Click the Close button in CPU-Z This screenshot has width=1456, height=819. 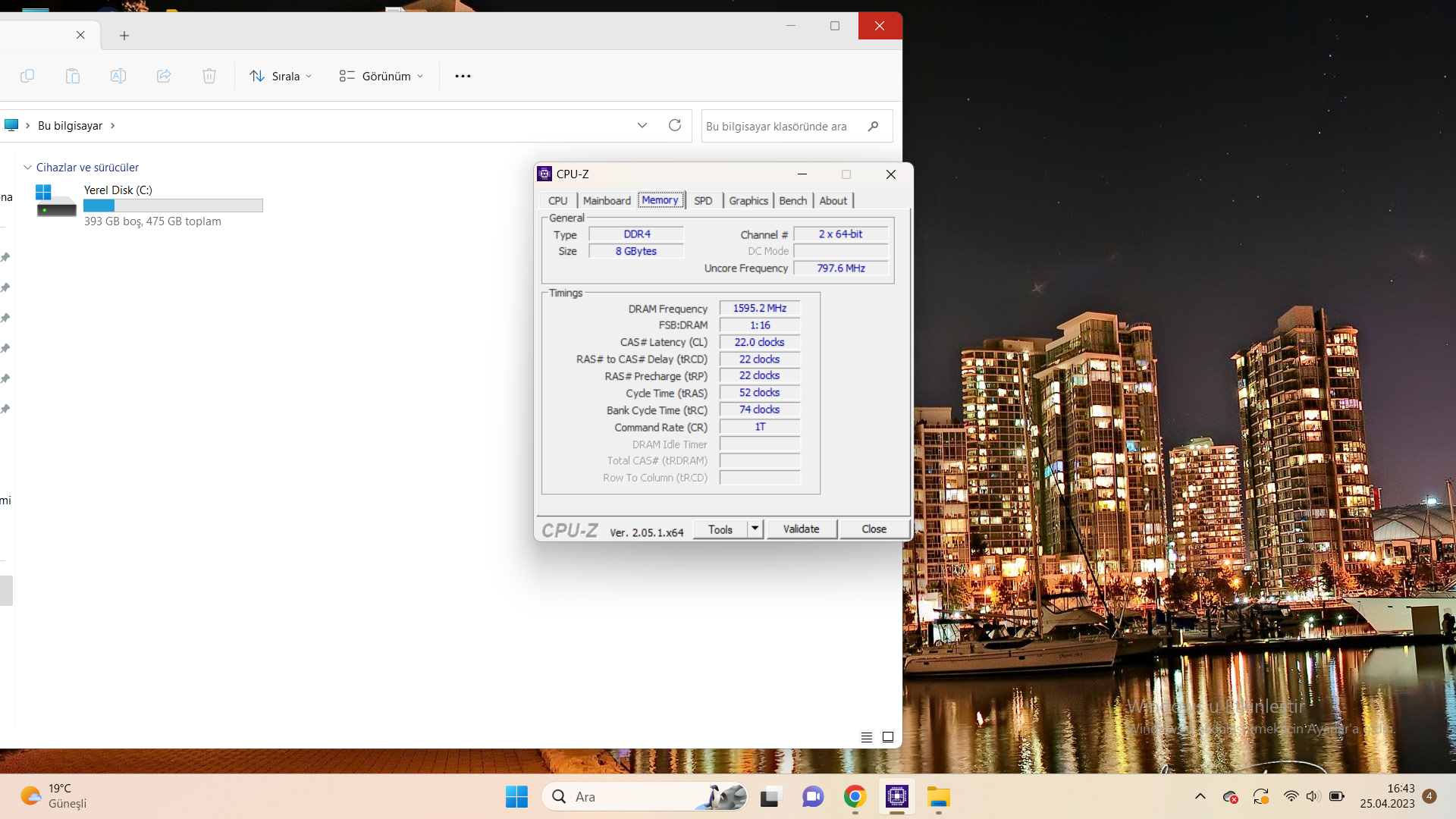coord(874,529)
